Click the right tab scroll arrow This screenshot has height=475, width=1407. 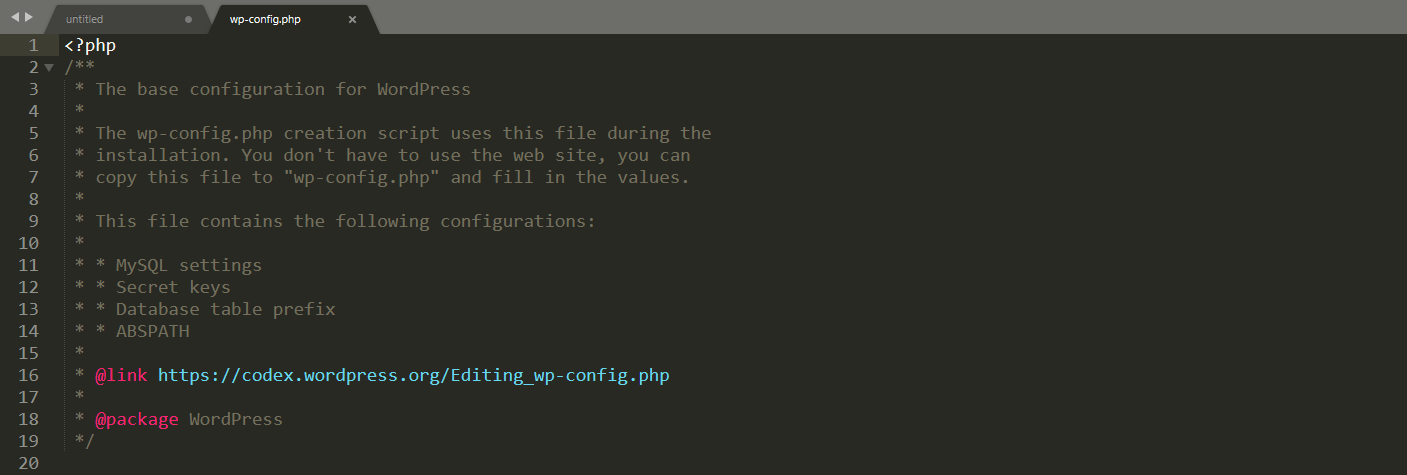pyautogui.click(x=29, y=17)
